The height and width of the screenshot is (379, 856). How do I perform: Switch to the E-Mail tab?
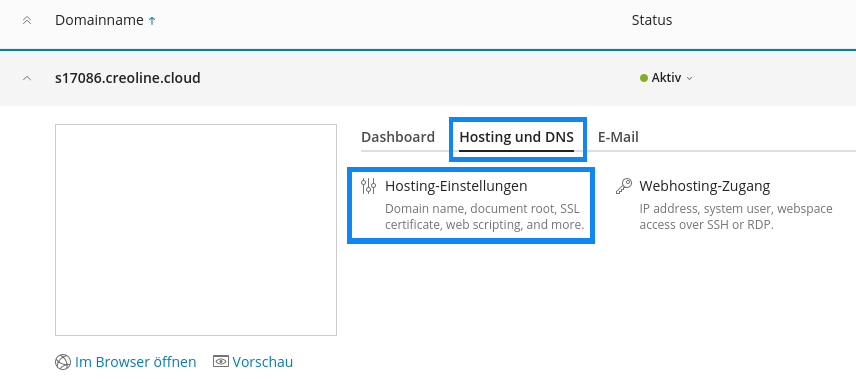click(618, 137)
